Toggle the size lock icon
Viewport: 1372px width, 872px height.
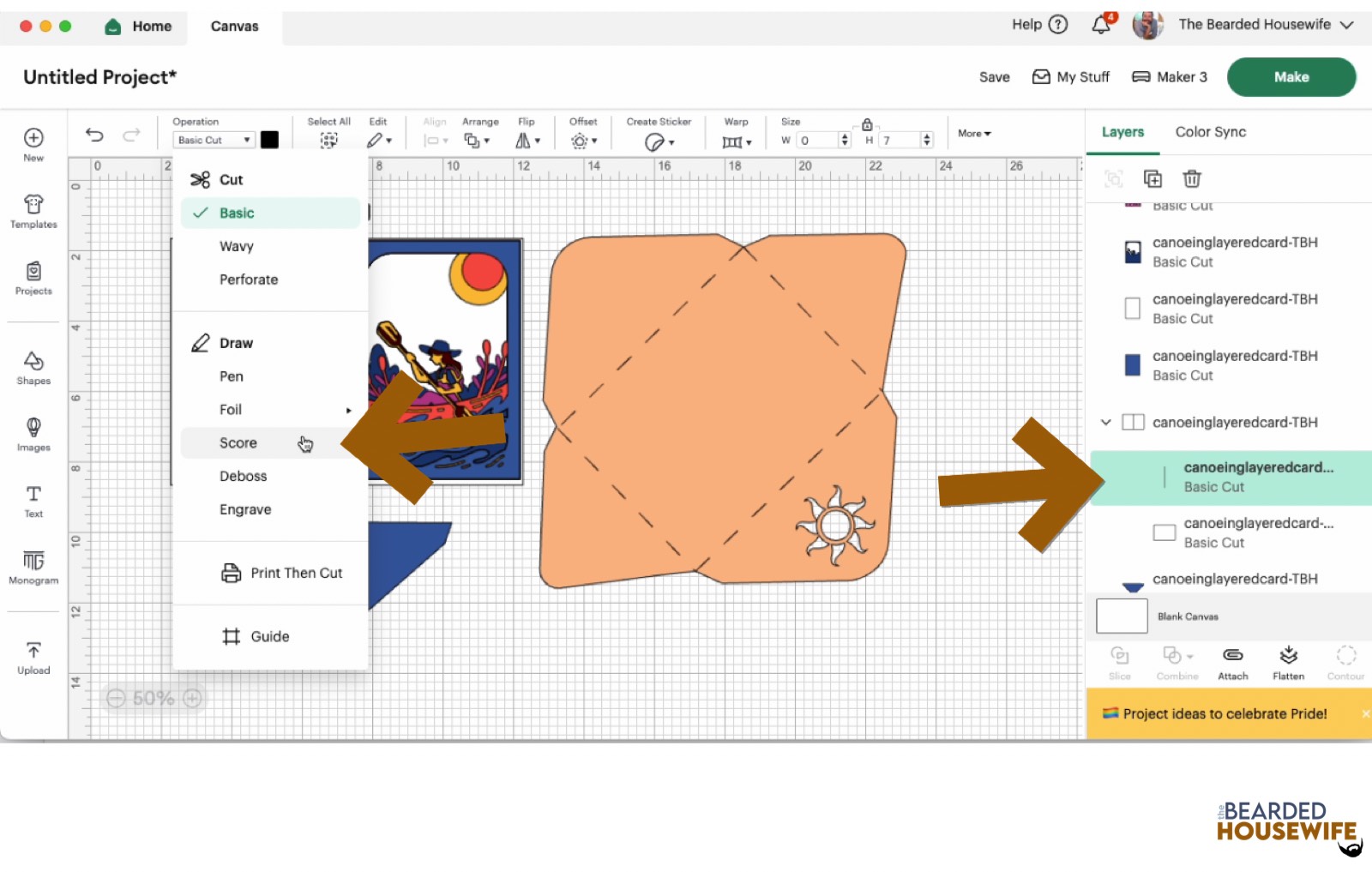(867, 124)
